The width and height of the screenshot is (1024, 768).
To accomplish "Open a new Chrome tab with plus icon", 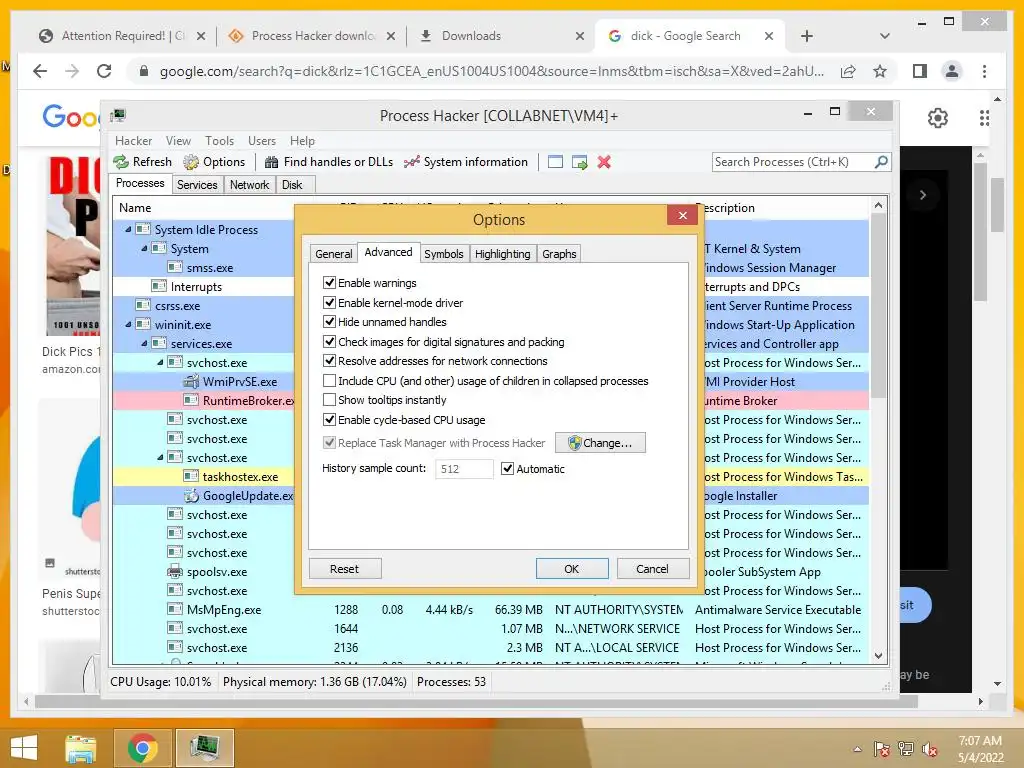I will click(807, 36).
